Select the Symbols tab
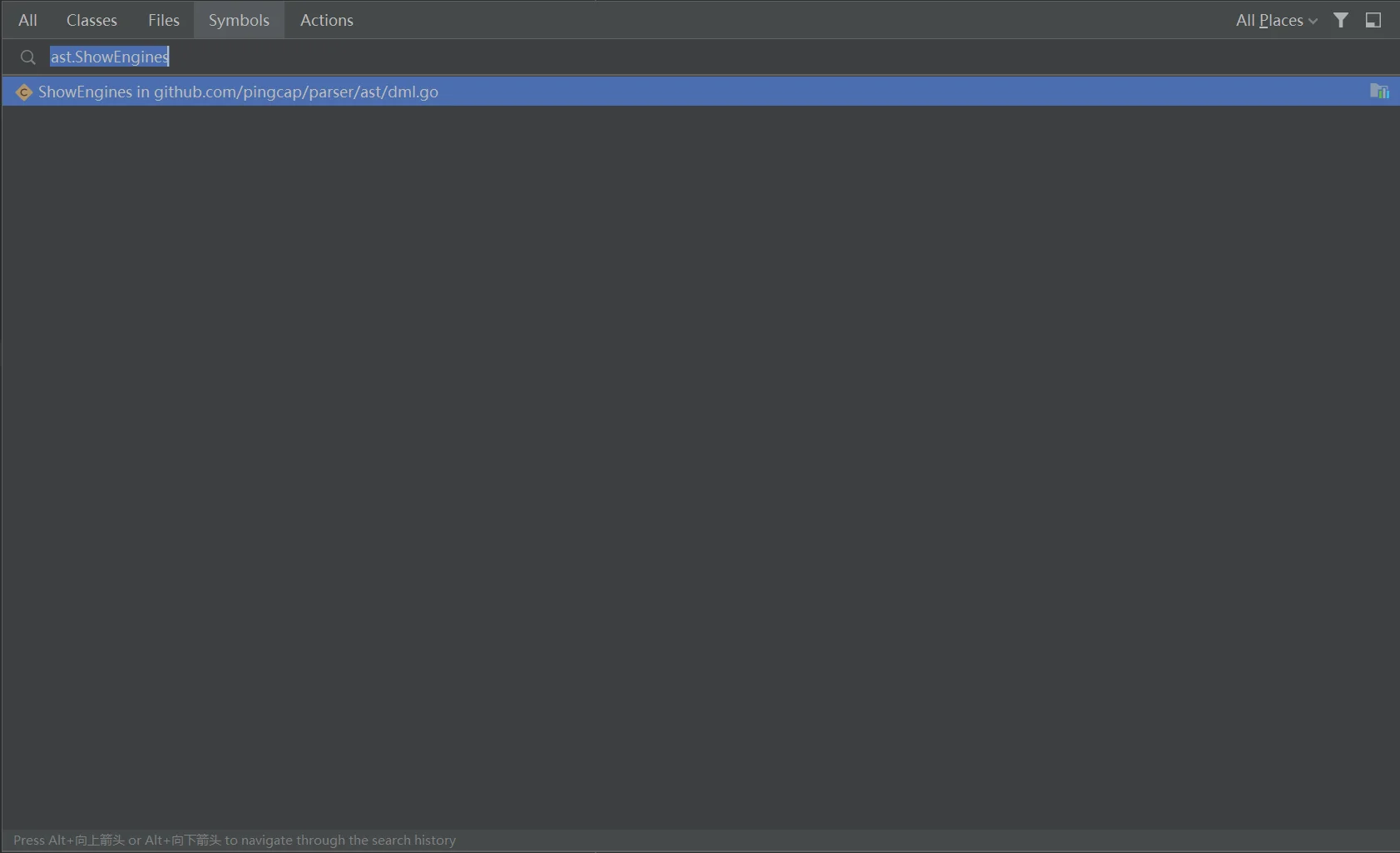The image size is (1400, 853). (239, 19)
